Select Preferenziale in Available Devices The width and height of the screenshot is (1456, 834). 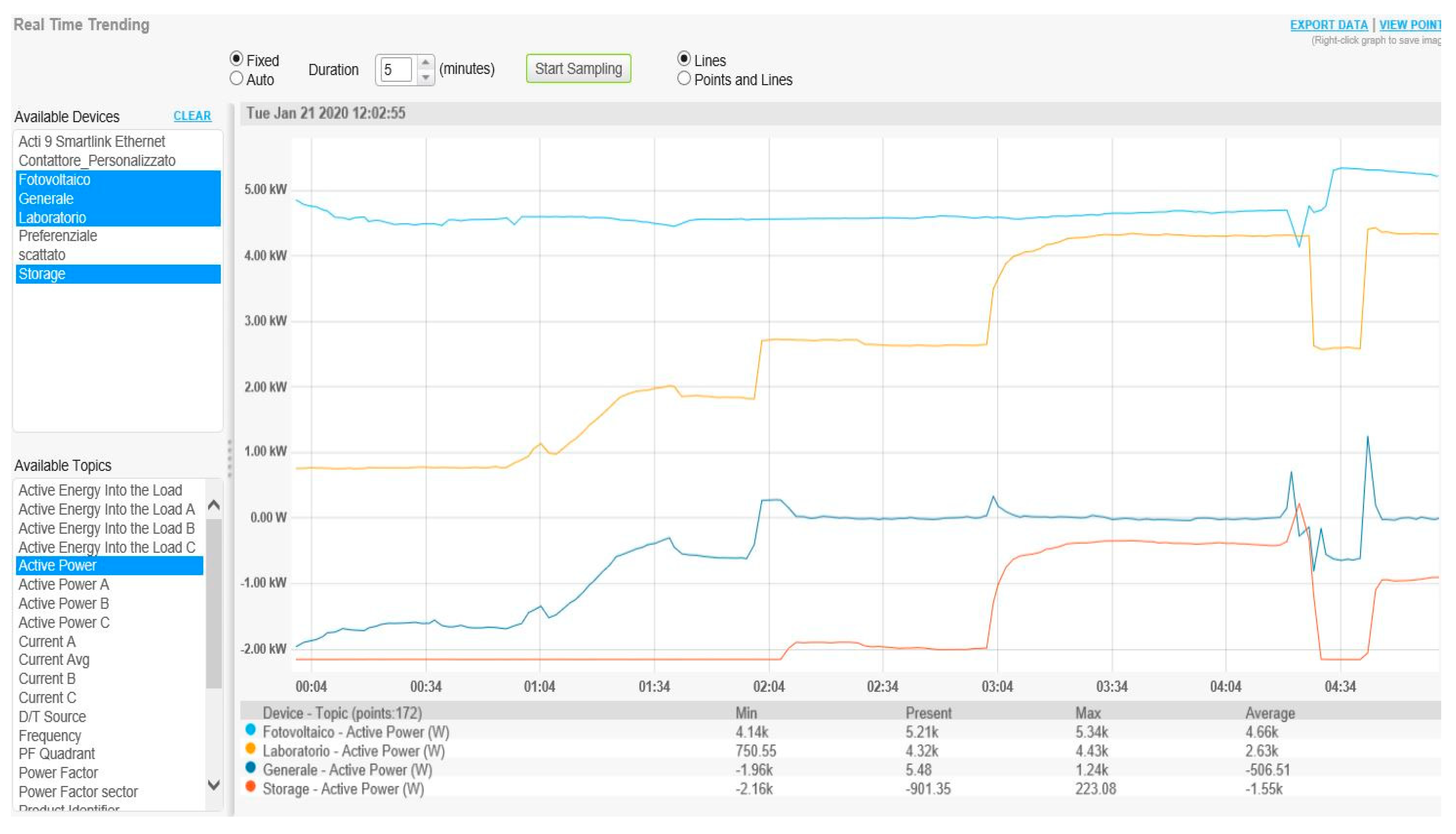[x=58, y=236]
